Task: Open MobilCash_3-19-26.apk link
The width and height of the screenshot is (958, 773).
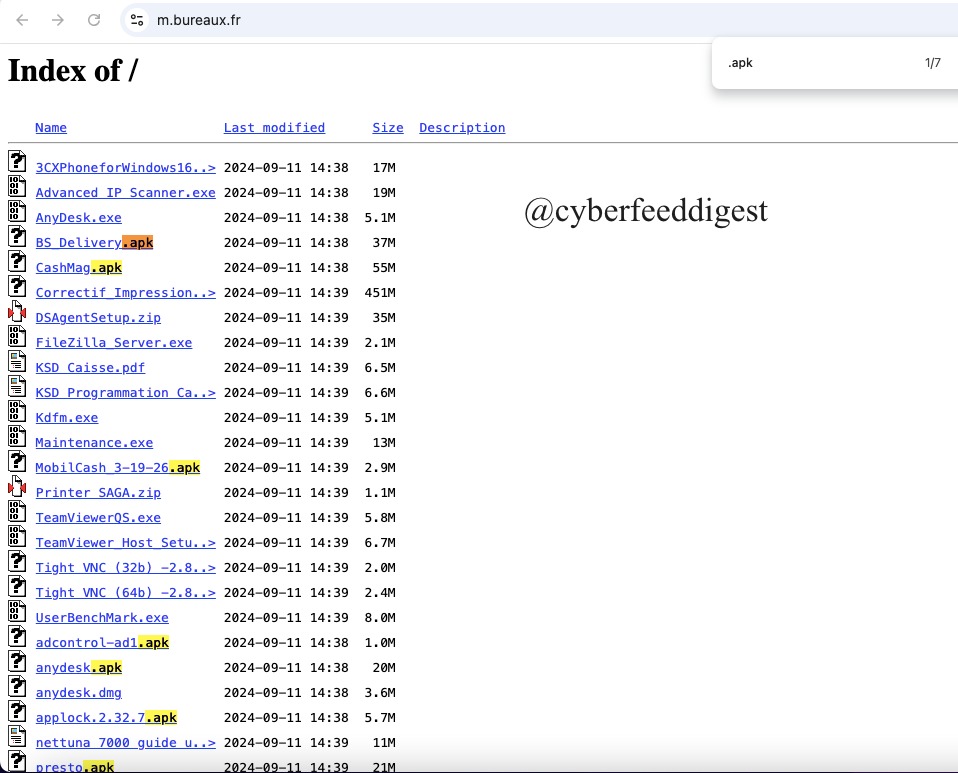Action: tap(117, 468)
